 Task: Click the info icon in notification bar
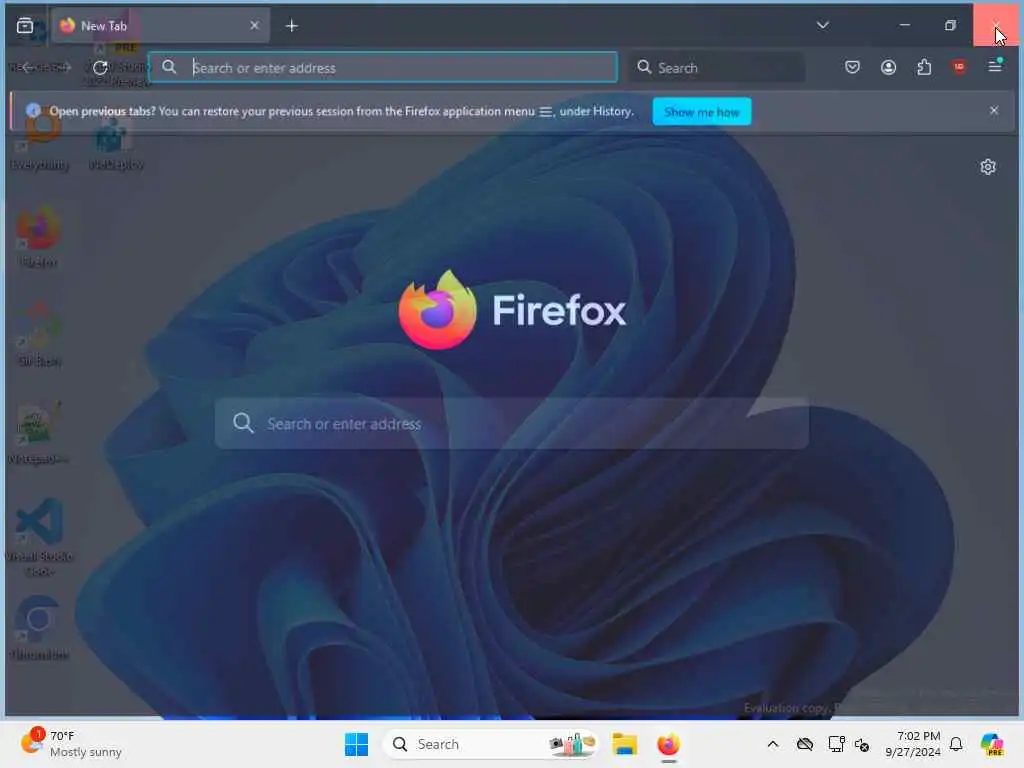click(x=34, y=111)
